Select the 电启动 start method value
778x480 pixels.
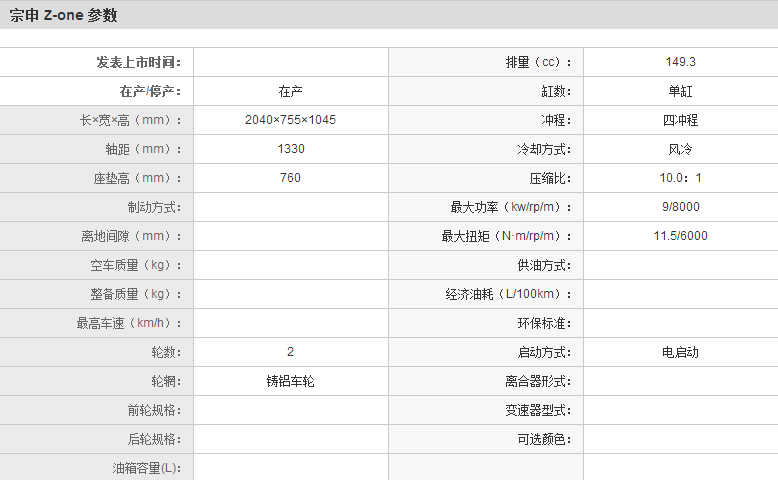[680, 352]
